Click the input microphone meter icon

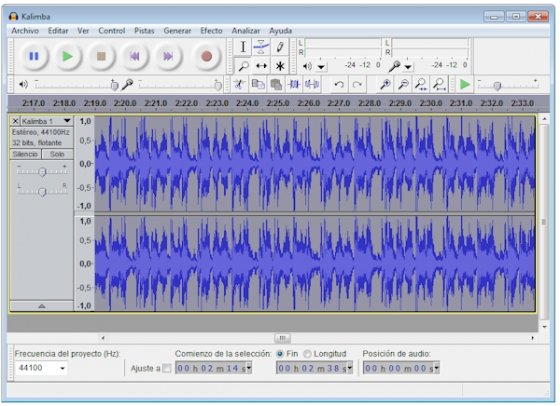pyautogui.click(x=394, y=66)
